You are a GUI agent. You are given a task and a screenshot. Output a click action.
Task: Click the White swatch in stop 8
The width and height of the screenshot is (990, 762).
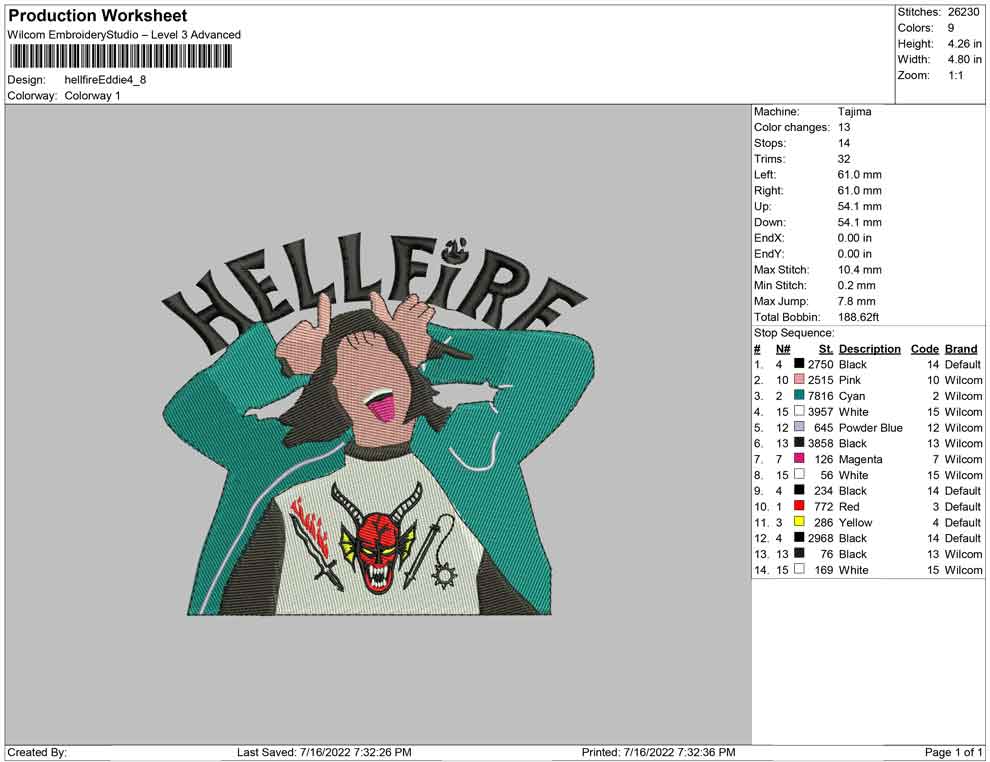pos(799,474)
